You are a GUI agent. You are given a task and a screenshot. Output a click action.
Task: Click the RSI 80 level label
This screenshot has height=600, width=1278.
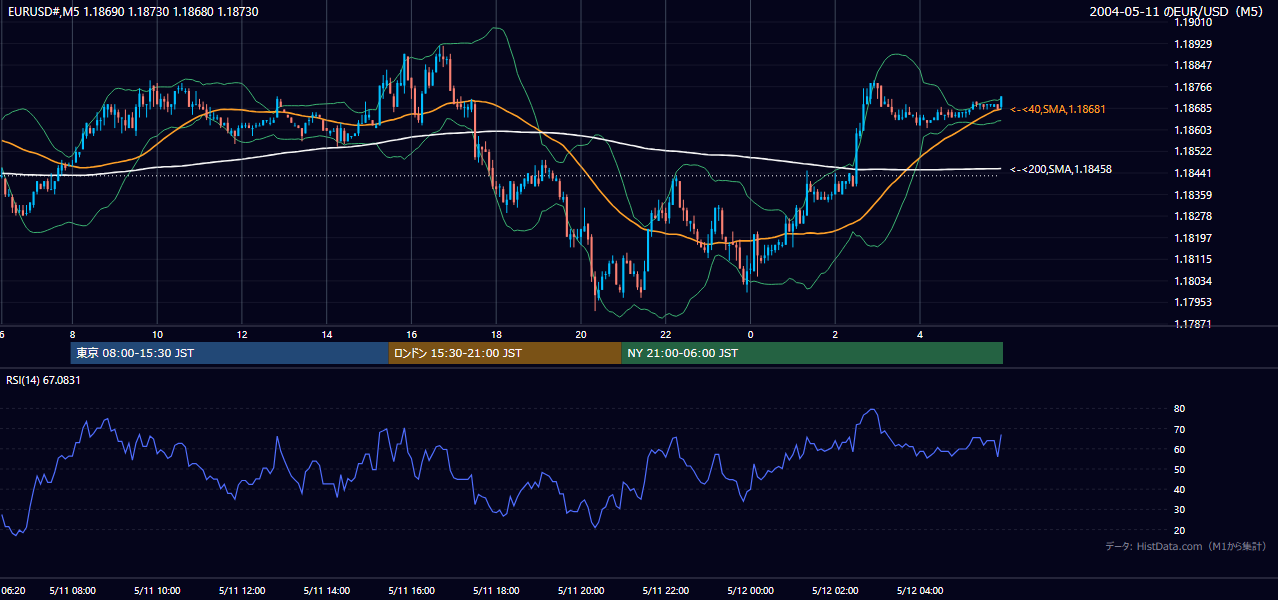click(x=1179, y=409)
